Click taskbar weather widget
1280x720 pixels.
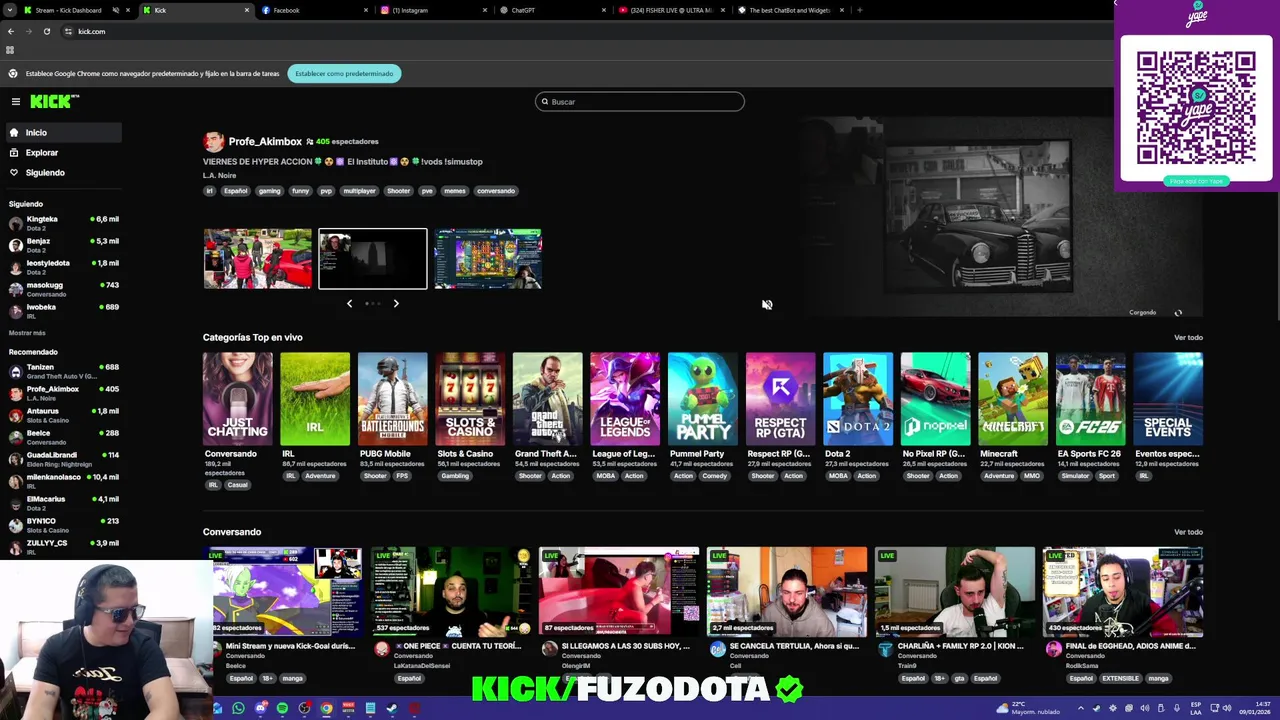point(1030,708)
